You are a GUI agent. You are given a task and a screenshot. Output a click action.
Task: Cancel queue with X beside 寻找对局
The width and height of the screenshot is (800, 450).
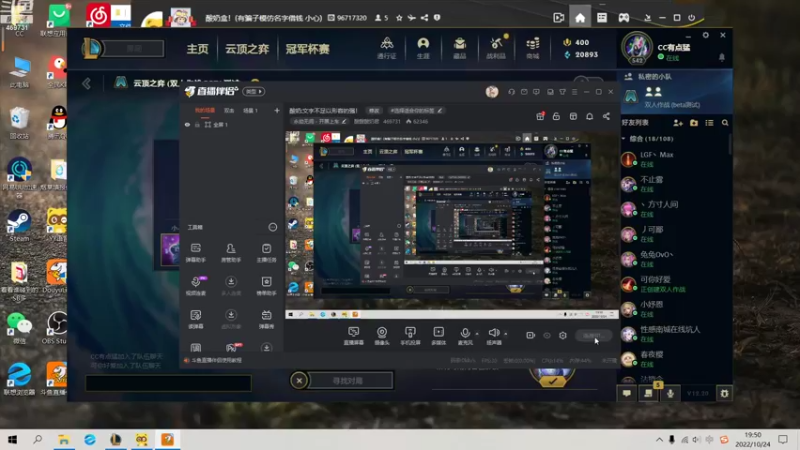(x=299, y=381)
